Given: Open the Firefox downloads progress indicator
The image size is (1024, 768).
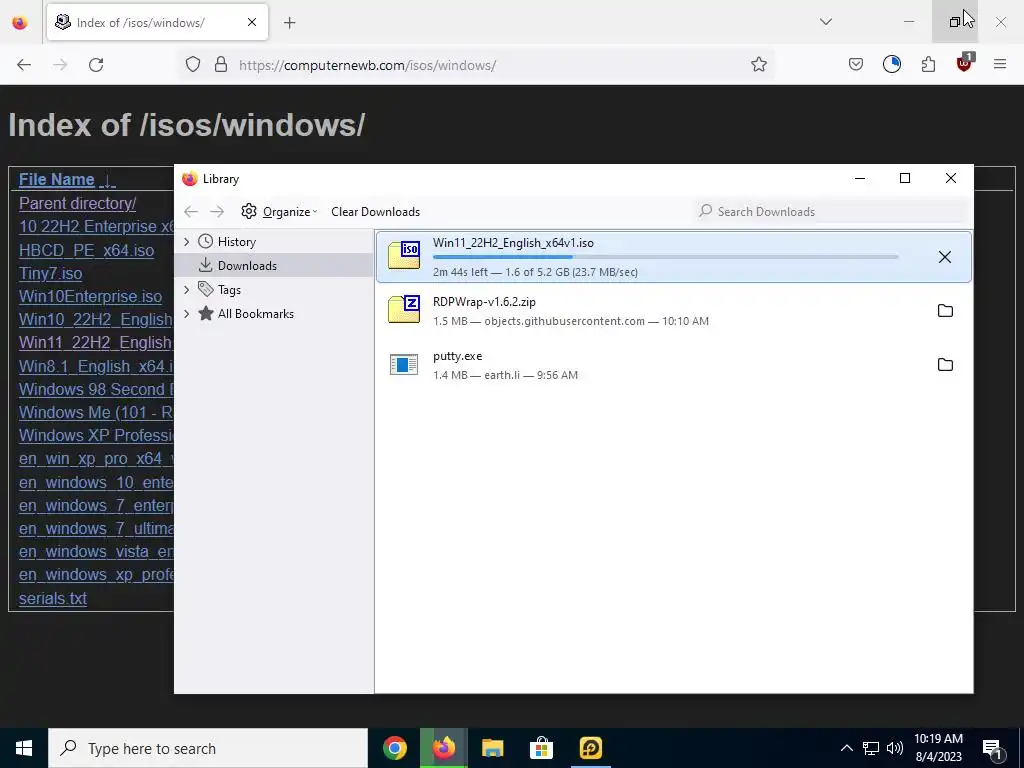Looking at the screenshot, I should pyautogui.click(x=891, y=64).
